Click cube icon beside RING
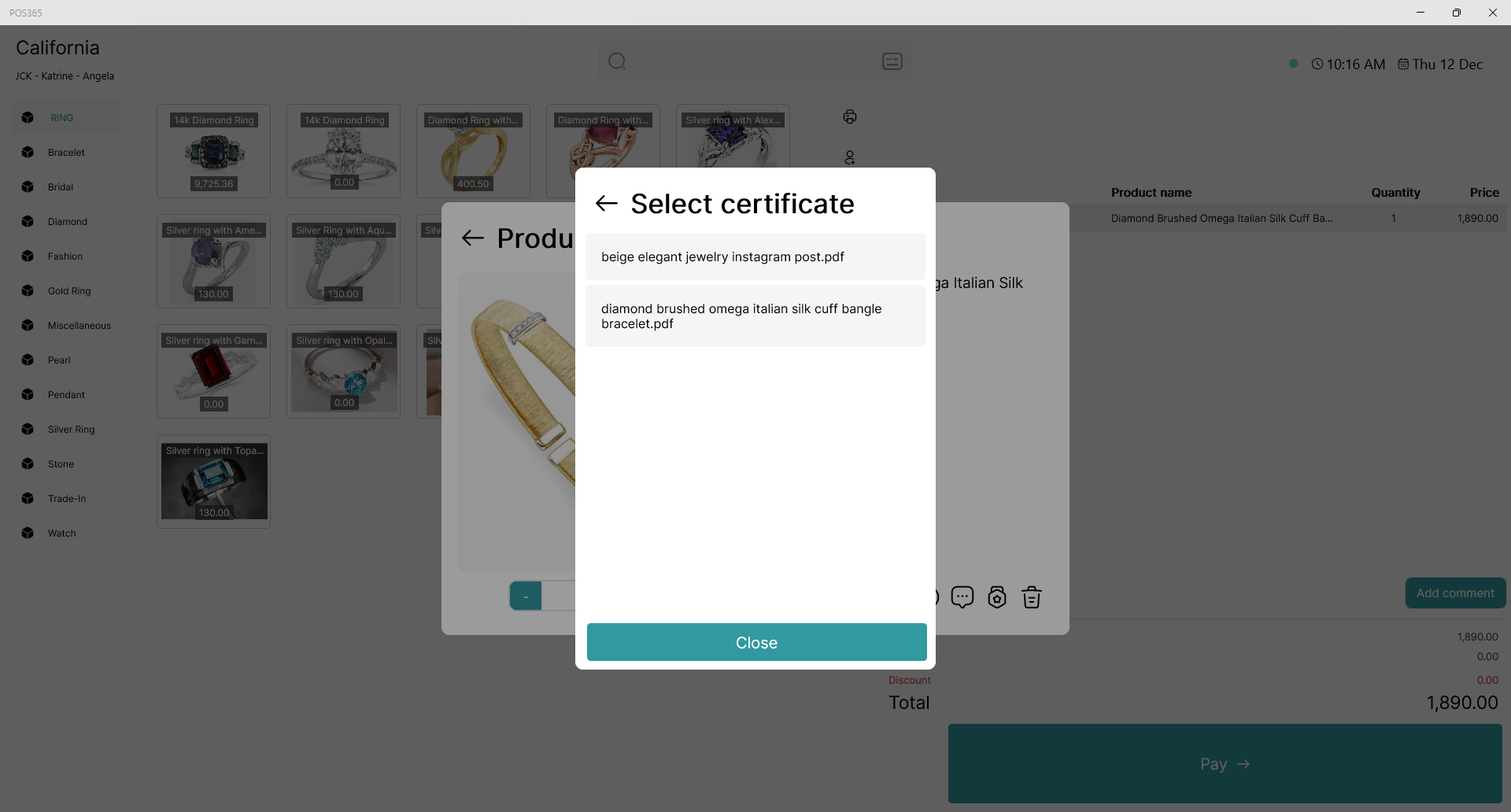The height and width of the screenshot is (812, 1511). [28, 118]
